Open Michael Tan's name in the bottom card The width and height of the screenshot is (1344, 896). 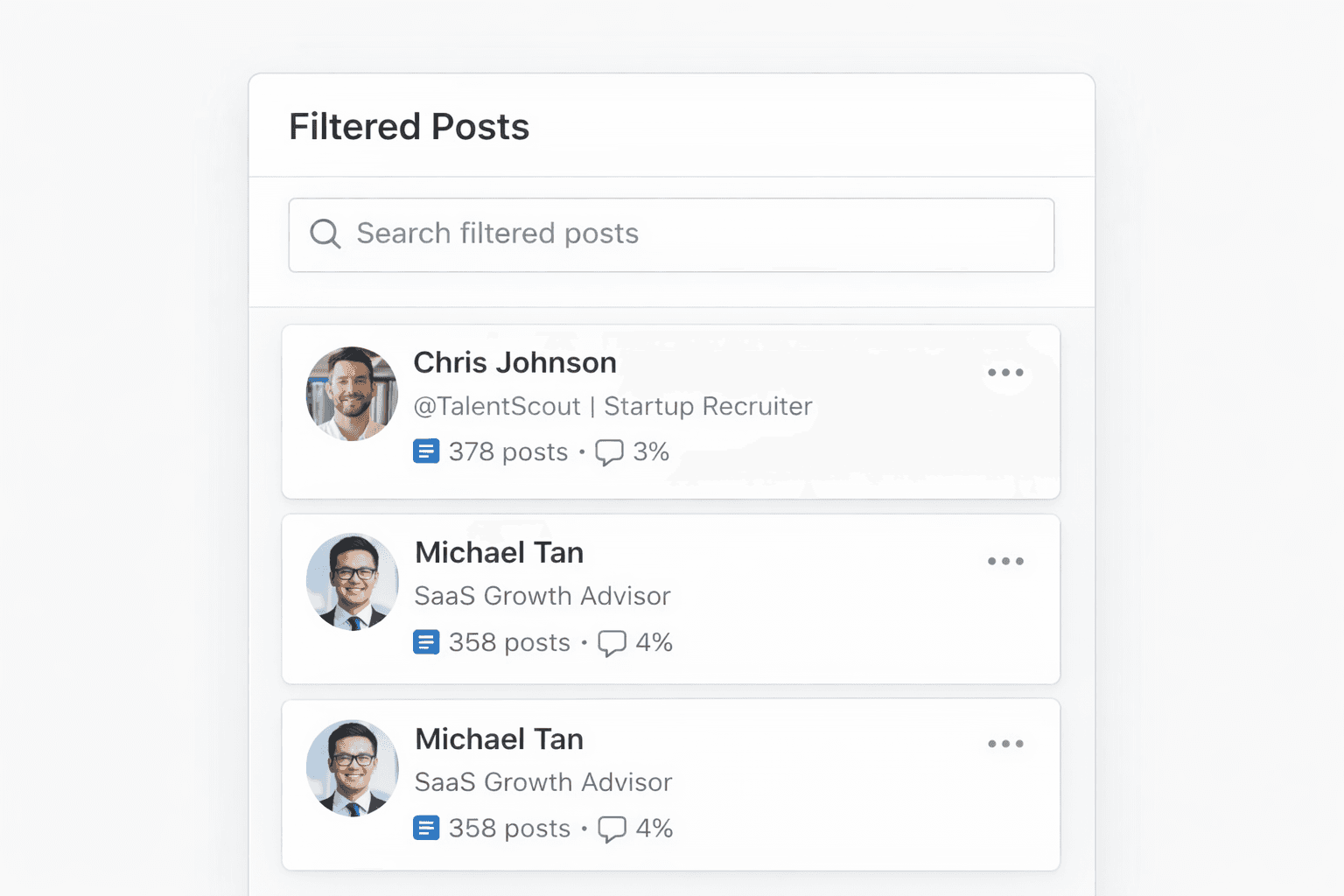[499, 738]
